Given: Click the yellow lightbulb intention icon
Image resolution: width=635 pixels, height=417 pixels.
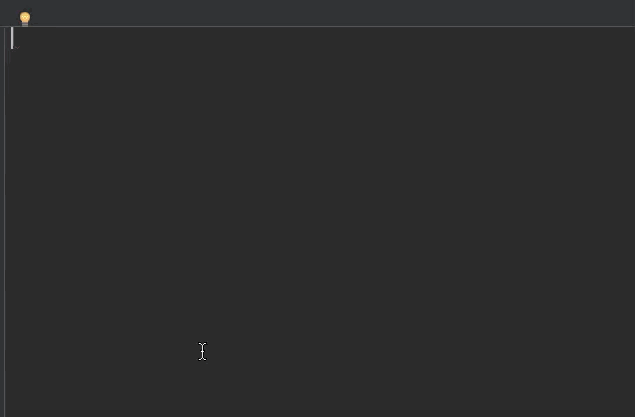Looking at the screenshot, I should pos(25,19).
